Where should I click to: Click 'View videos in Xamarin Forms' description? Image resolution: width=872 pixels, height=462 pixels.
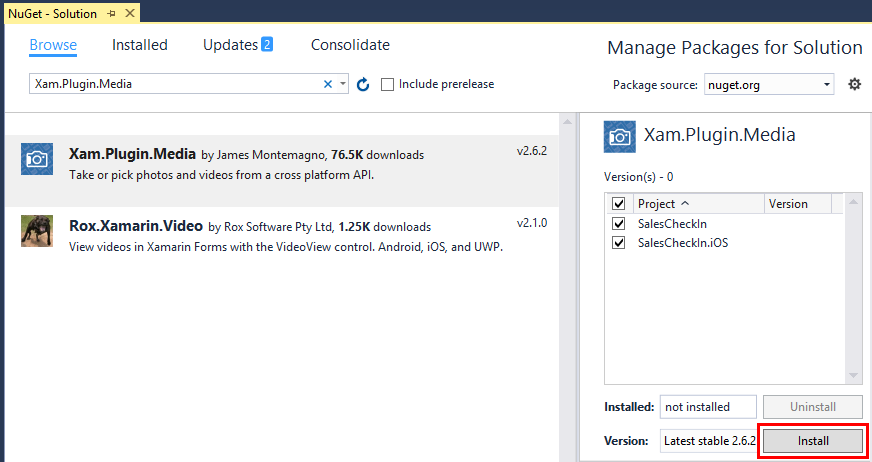tap(286, 247)
